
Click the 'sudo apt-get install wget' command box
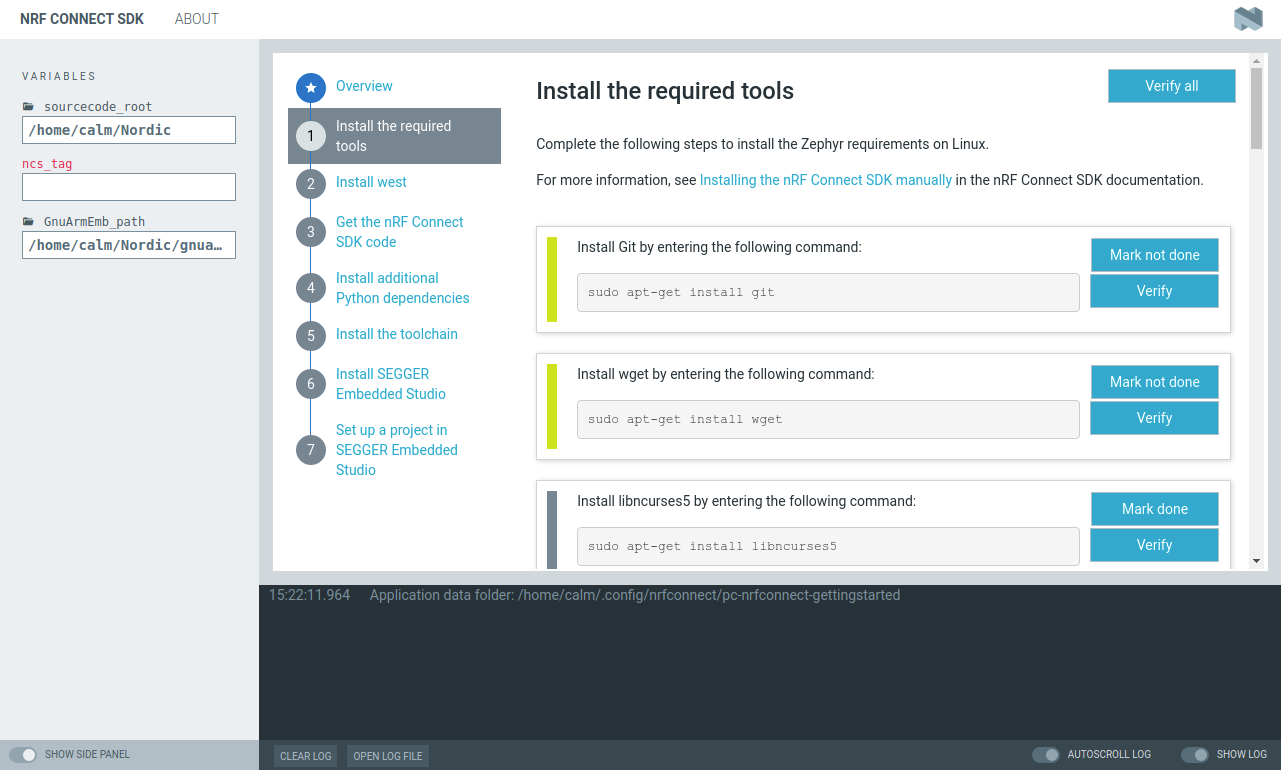pyautogui.click(x=828, y=419)
